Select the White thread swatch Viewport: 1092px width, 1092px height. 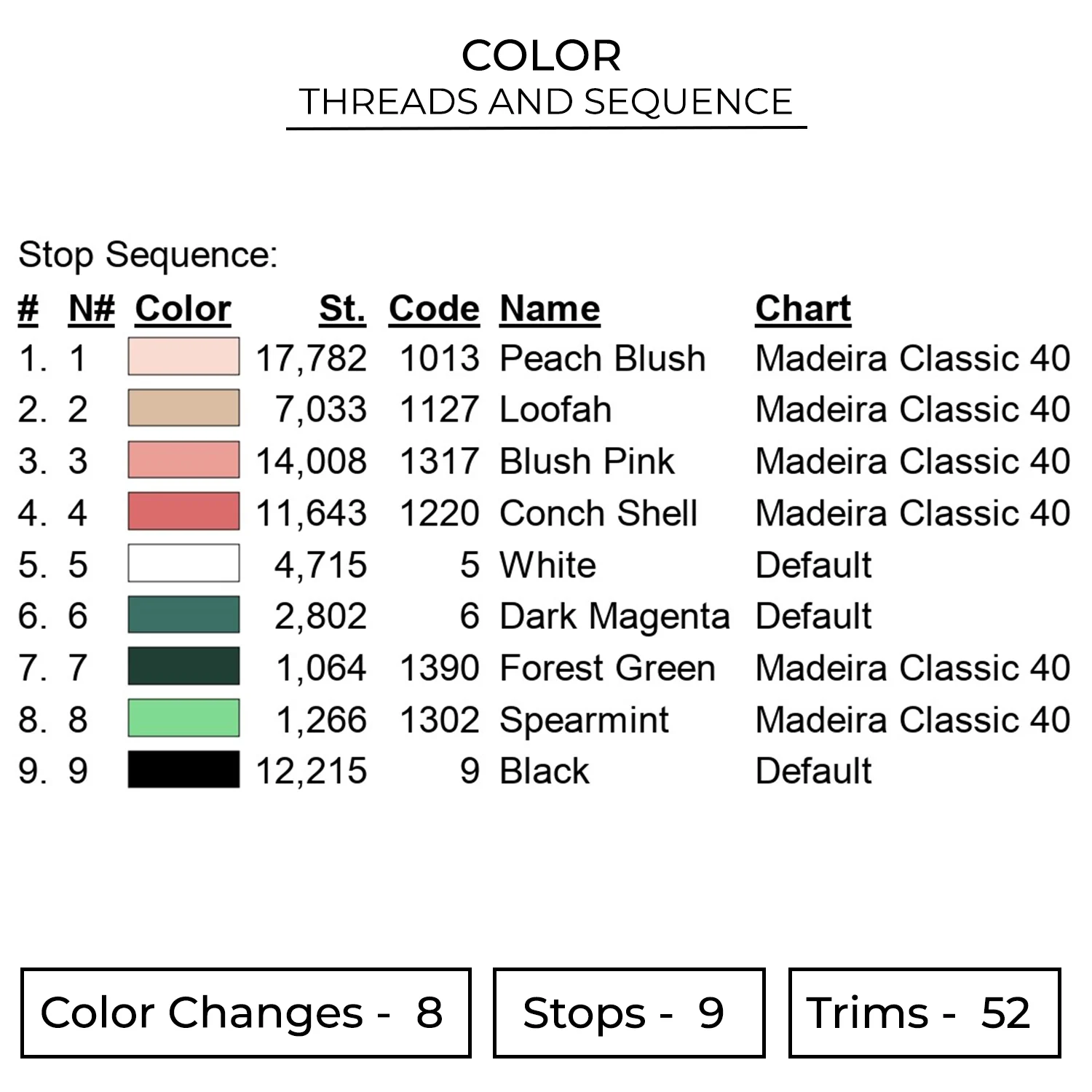(x=183, y=563)
